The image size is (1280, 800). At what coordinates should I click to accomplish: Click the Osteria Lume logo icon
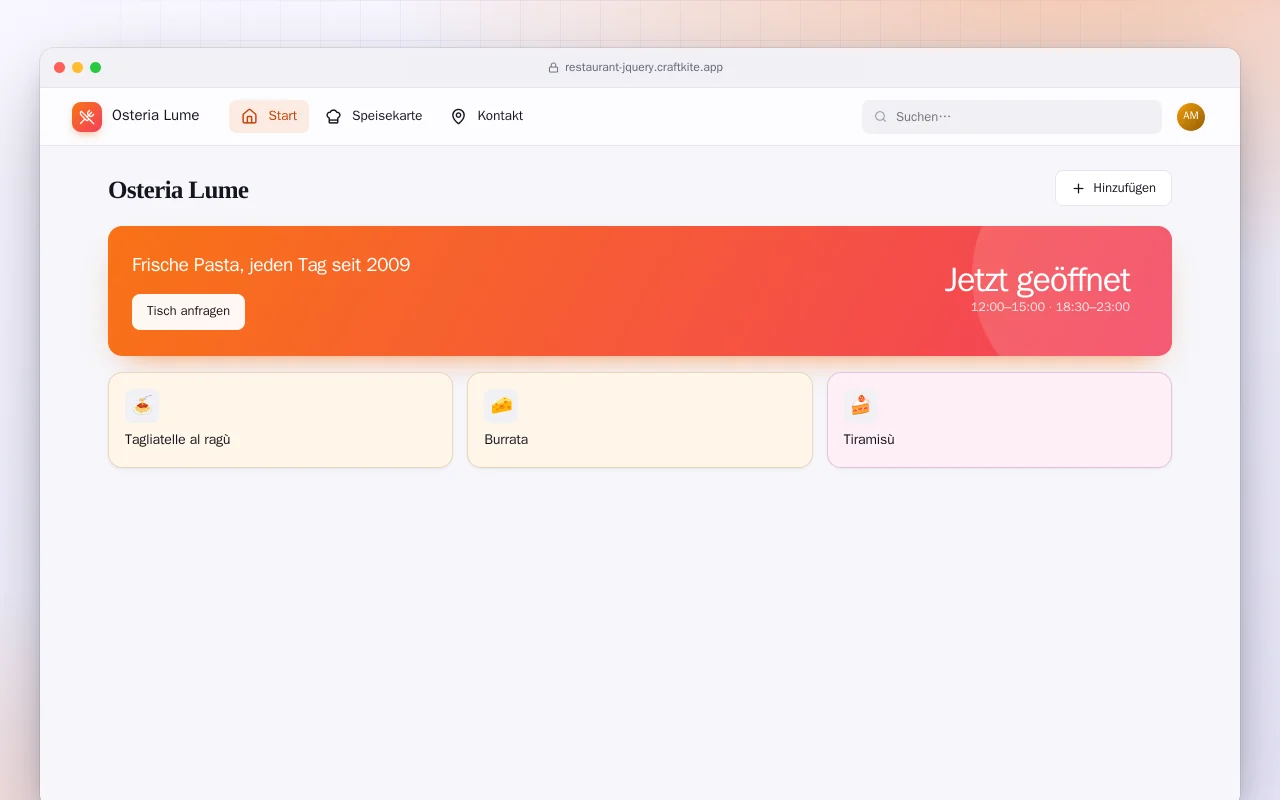pyautogui.click(x=87, y=117)
